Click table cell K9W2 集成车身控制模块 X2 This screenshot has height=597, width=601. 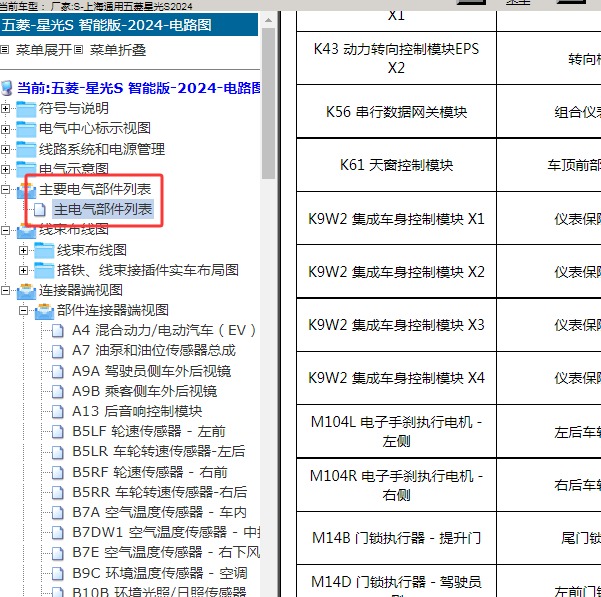pos(396,271)
